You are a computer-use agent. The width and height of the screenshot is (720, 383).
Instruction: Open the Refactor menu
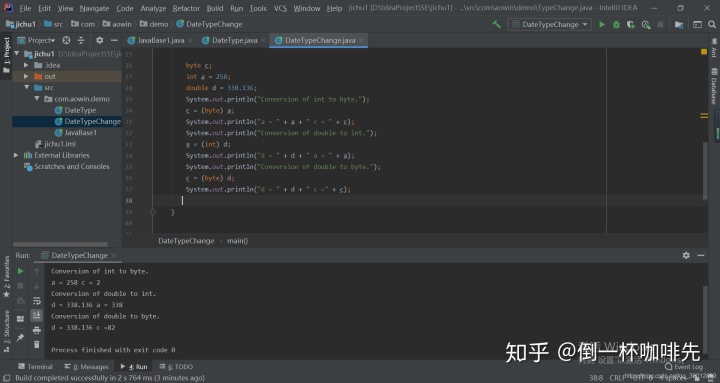point(186,8)
